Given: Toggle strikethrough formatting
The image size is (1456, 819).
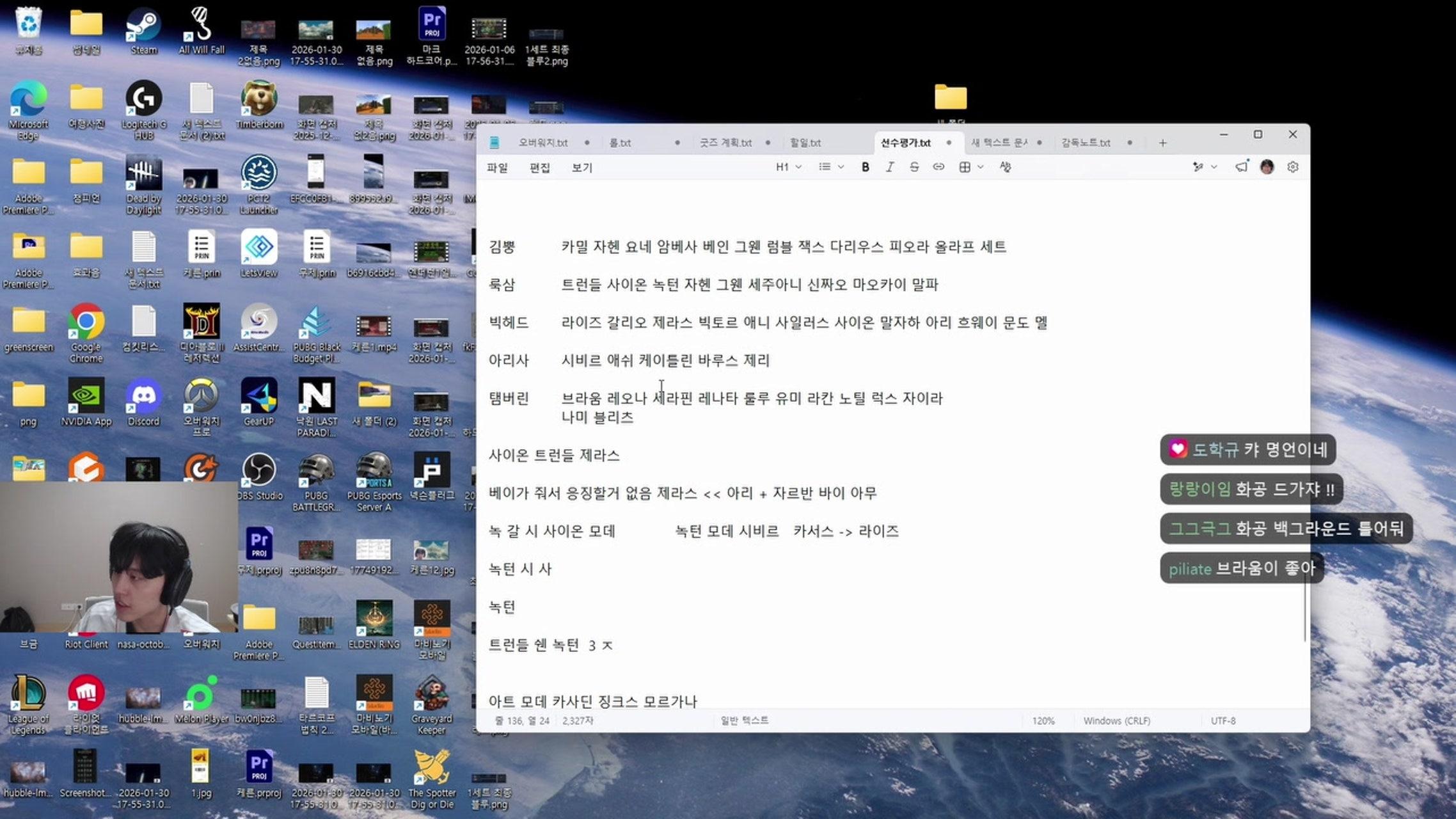Looking at the screenshot, I should (915, 167).
